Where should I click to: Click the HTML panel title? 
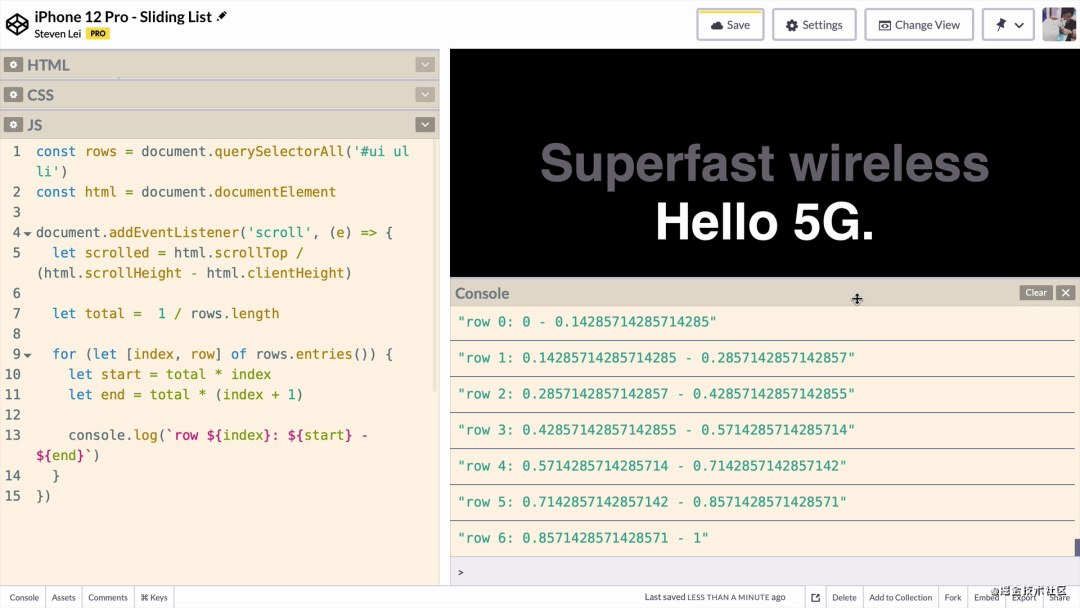coord(48,65)
